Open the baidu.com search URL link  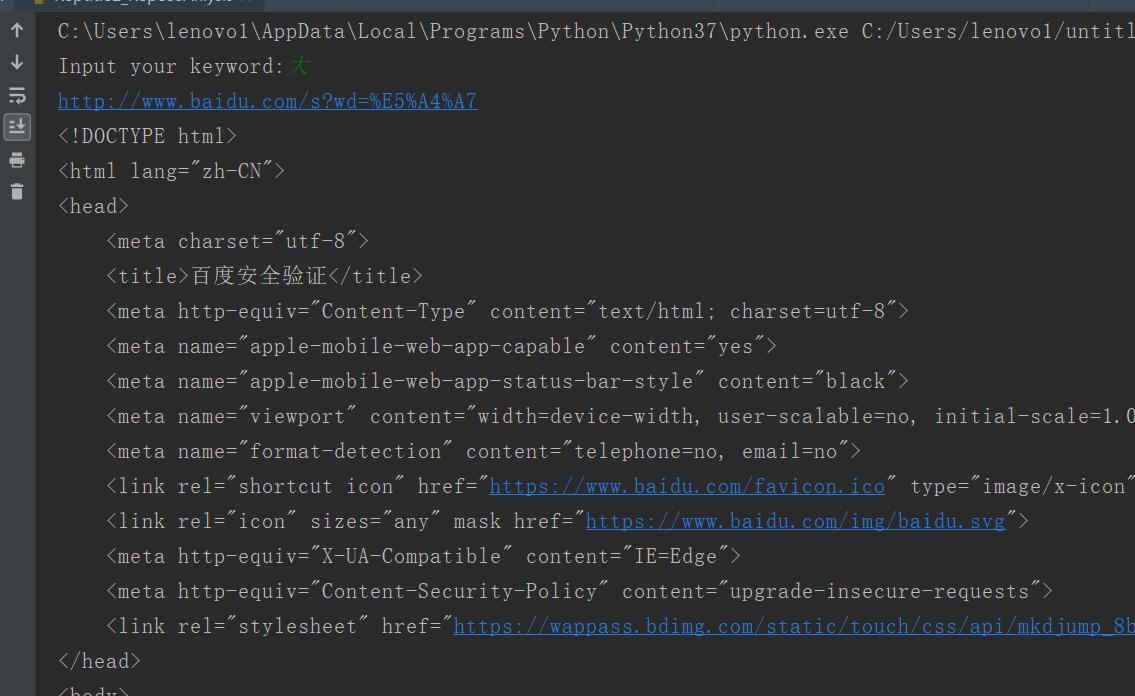point(268,101)
